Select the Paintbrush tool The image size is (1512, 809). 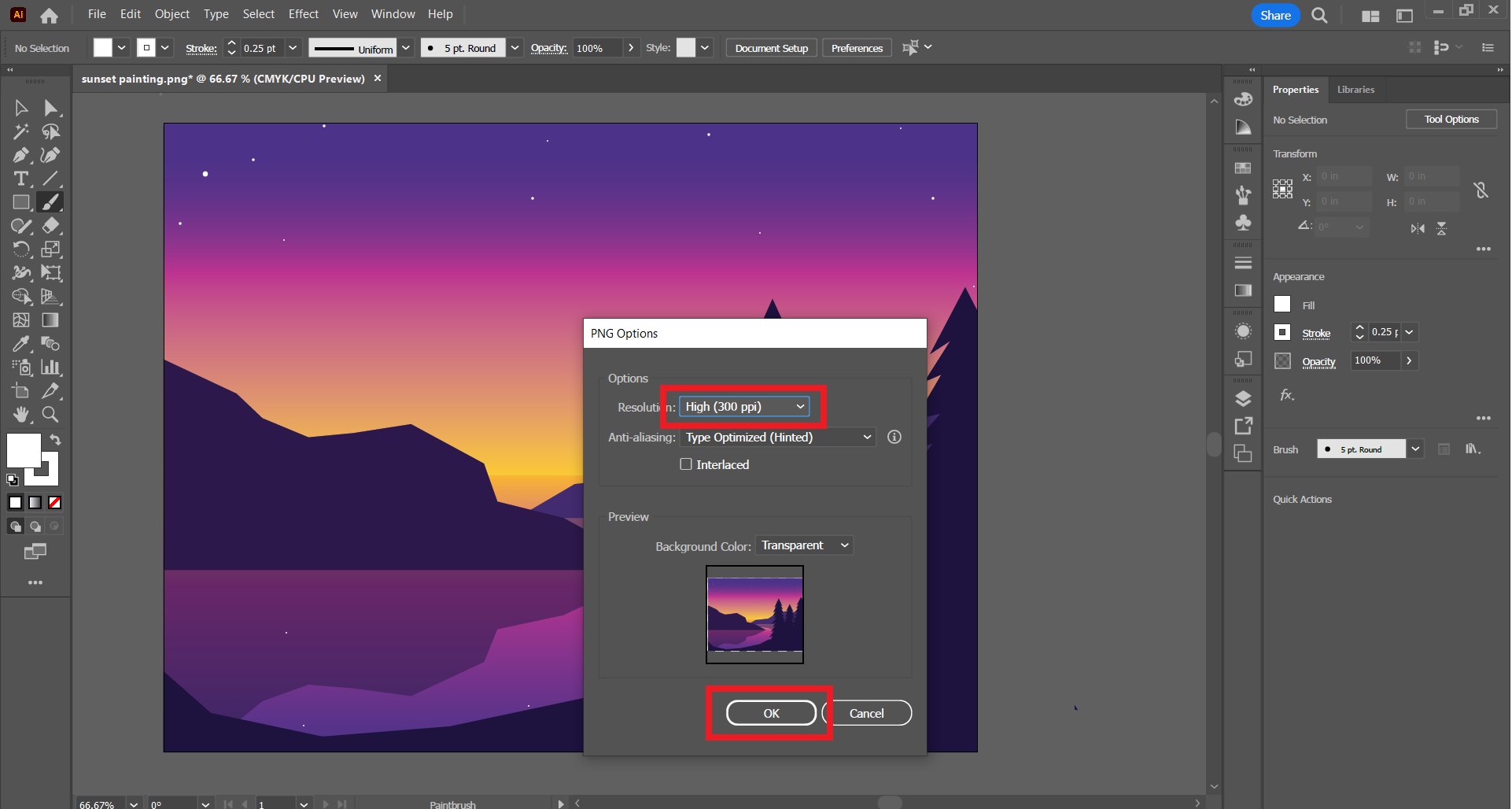tap(51, 202)
